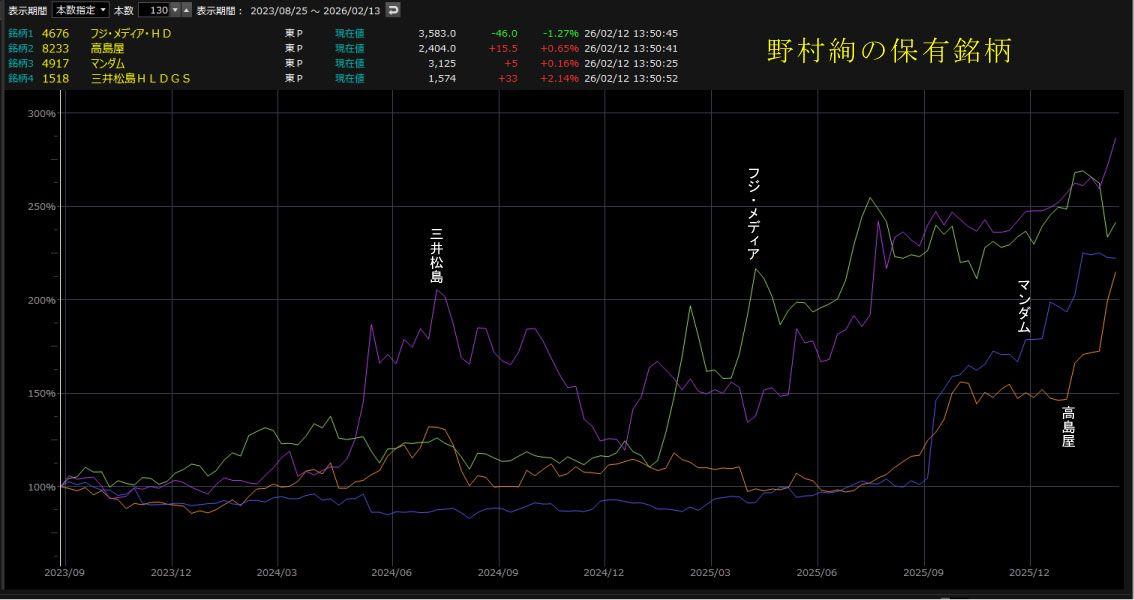
Task: Click the 2024/06 date marker on the time axis
Action: tap(392, 573)
